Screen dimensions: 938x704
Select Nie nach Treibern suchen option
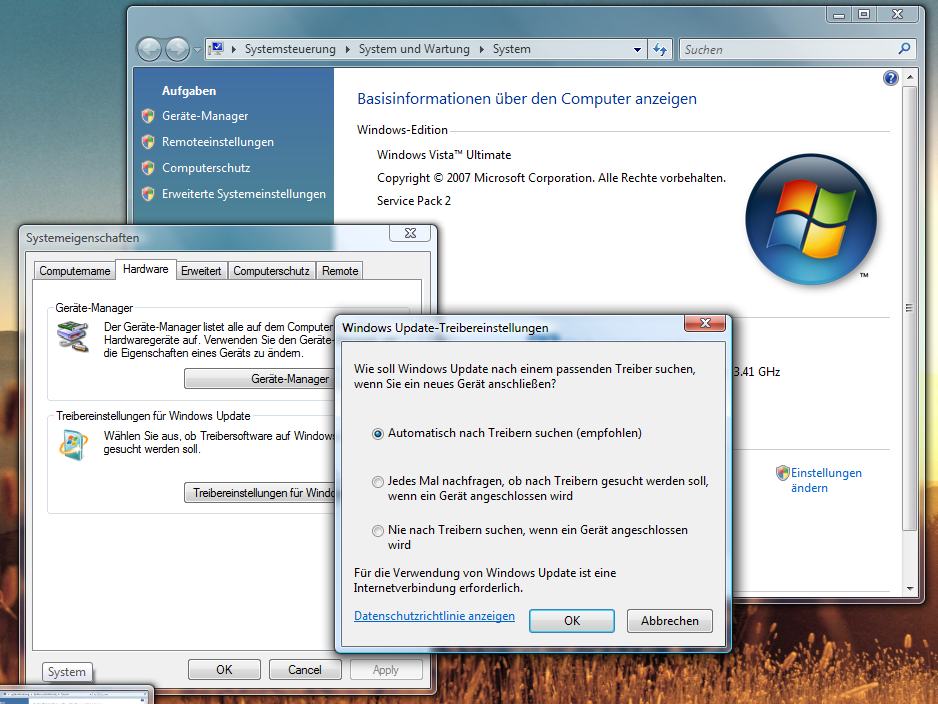click(x=377, y=531)
